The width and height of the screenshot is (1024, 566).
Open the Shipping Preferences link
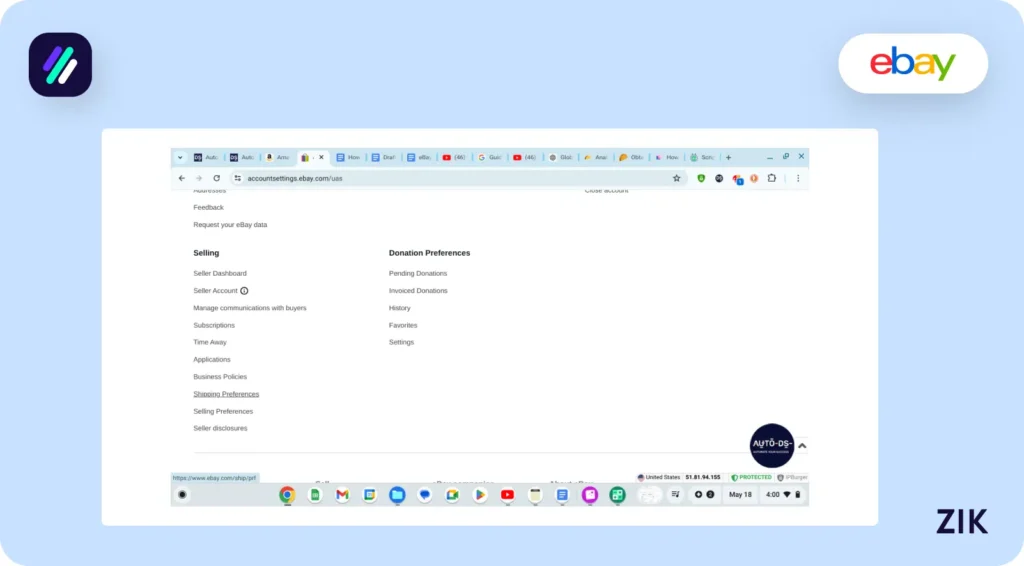coord(226,394)
